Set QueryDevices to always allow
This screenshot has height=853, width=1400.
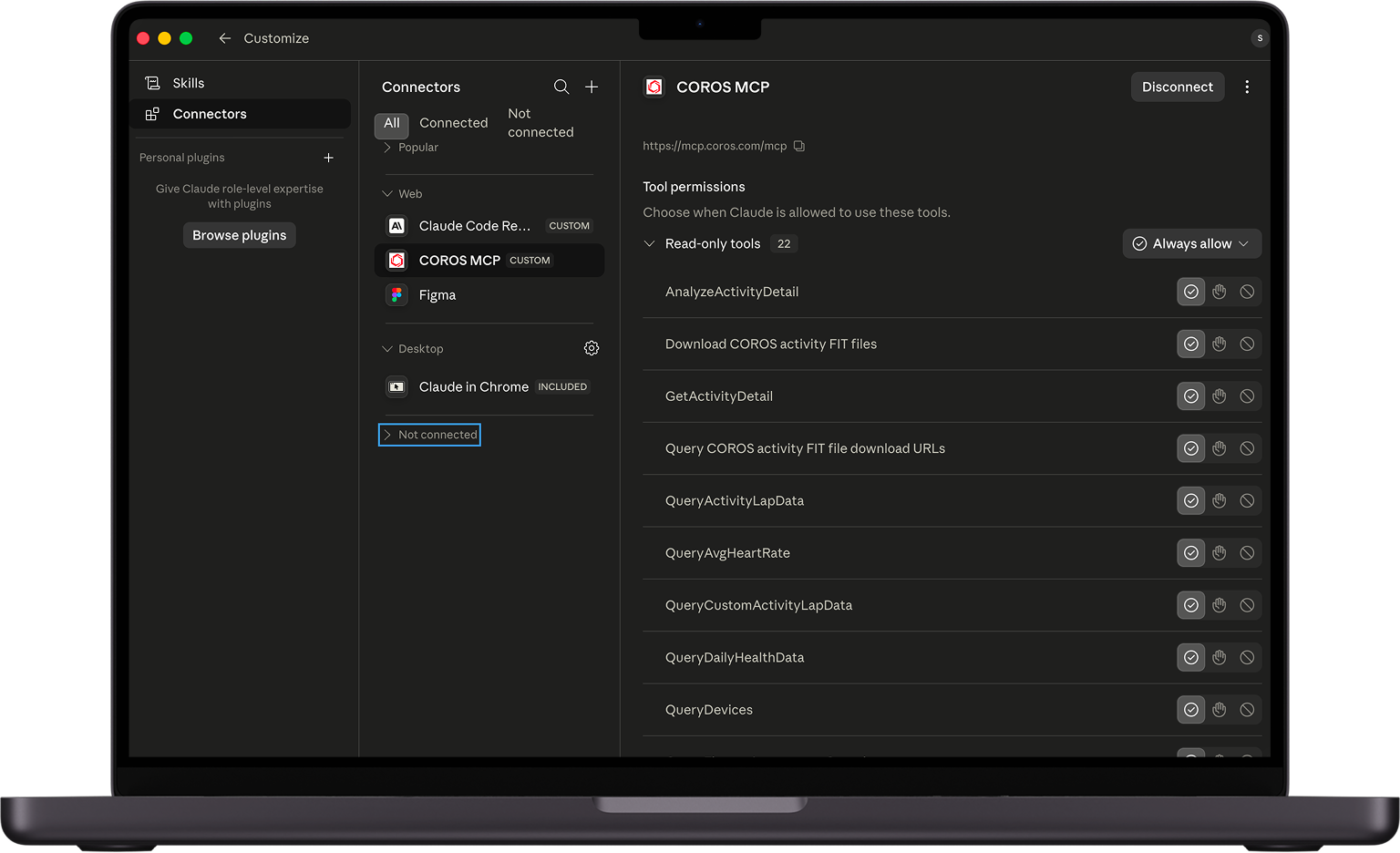[x=1191, y=710]
